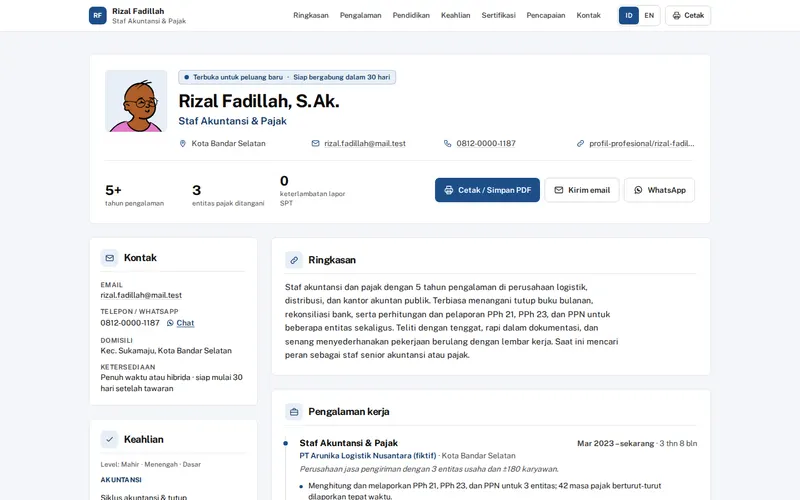This screenshot has height=500, width=800.
Task: Click phone number 0812-0000-1187 in profile header
Action: (x=486, y=143)
